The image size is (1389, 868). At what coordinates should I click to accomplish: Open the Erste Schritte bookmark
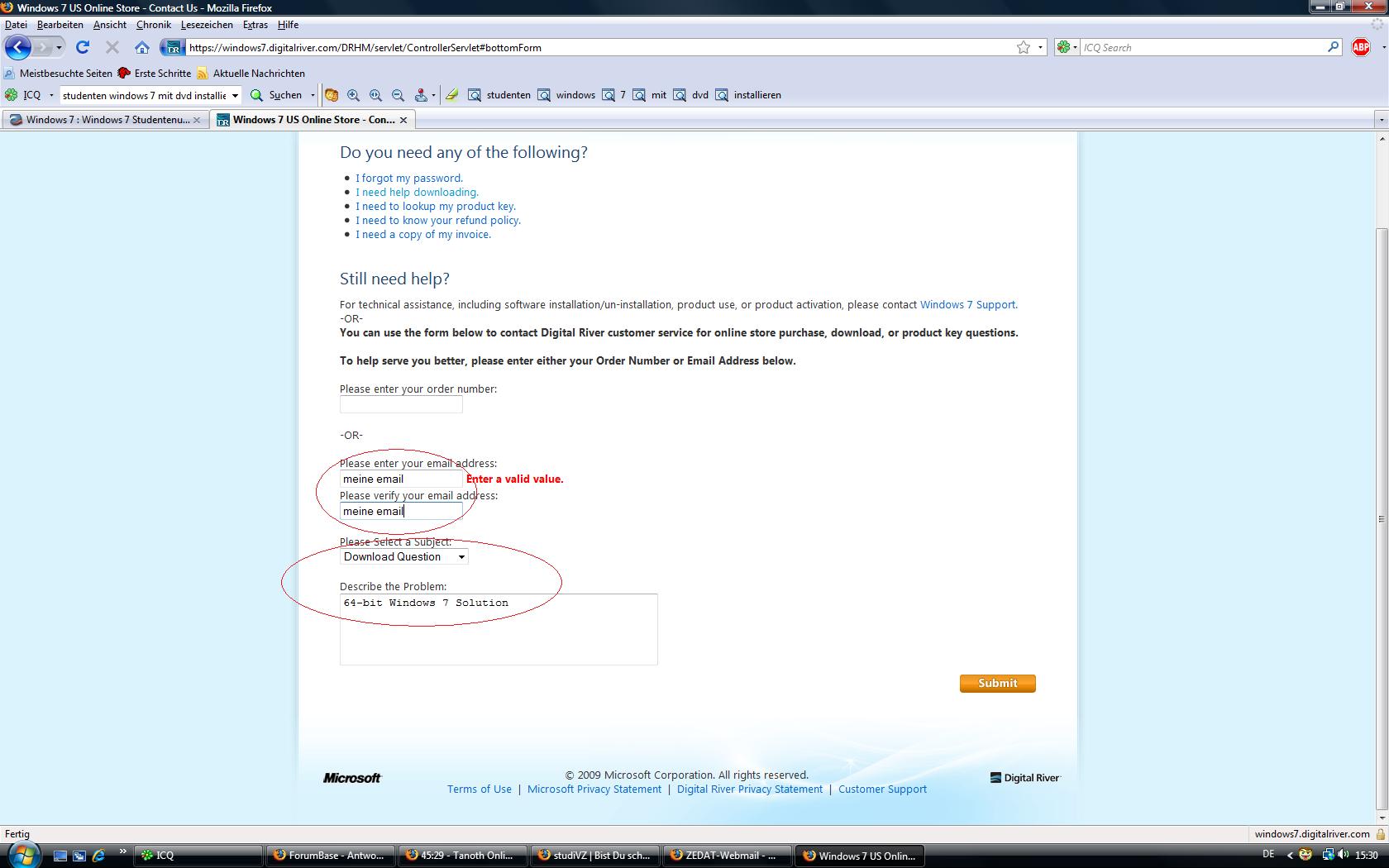point(155,74)
